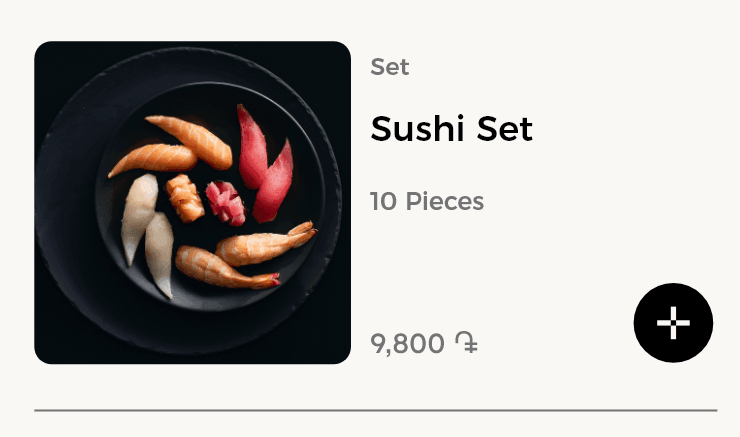
Task: Add the Sushi Set with plus button
Action: click(x=673, y=323)
